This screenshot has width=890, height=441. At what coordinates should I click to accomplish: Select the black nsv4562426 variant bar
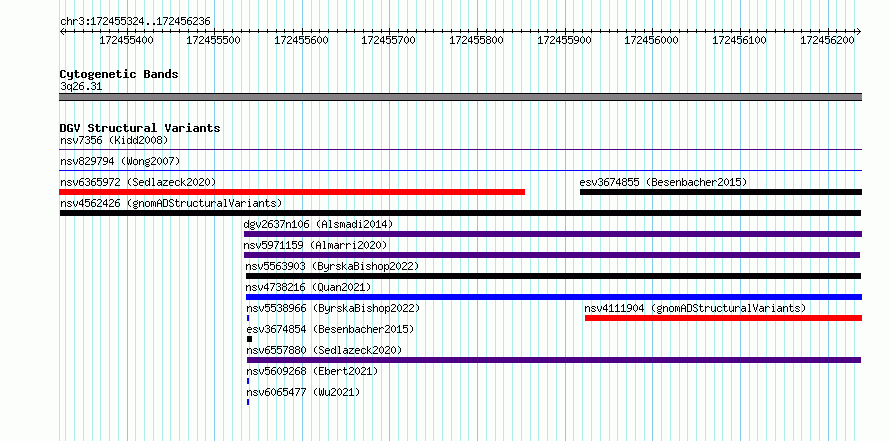click(460, 213)
